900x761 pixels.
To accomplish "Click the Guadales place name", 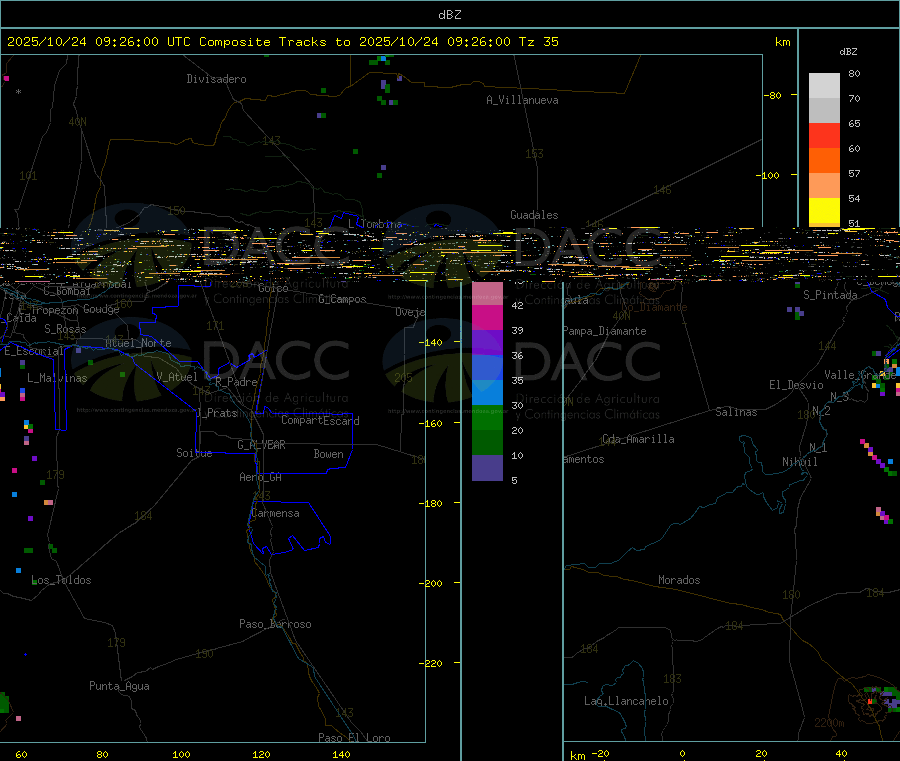I will 534,215.
